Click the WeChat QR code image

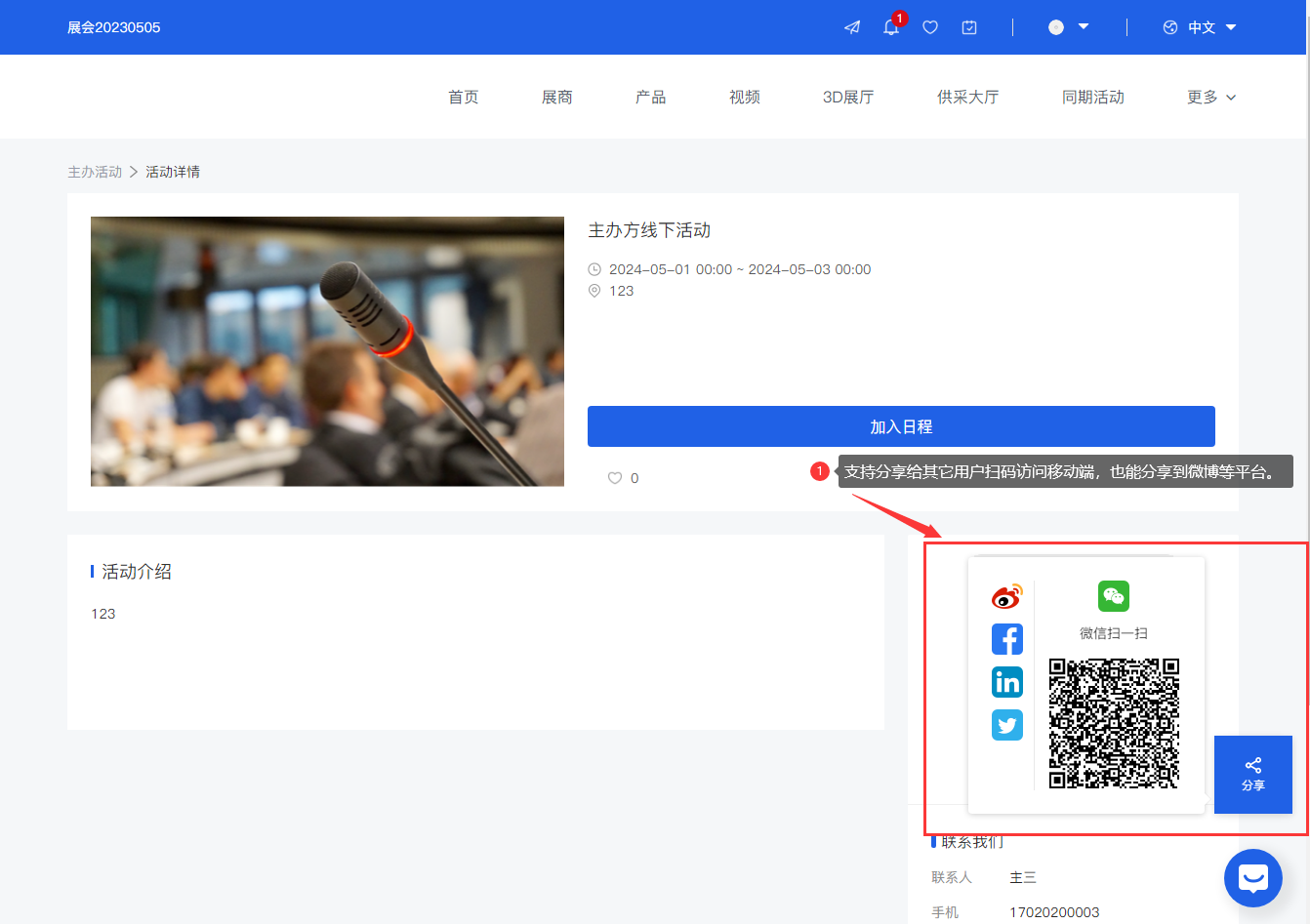coord(1114,723)
